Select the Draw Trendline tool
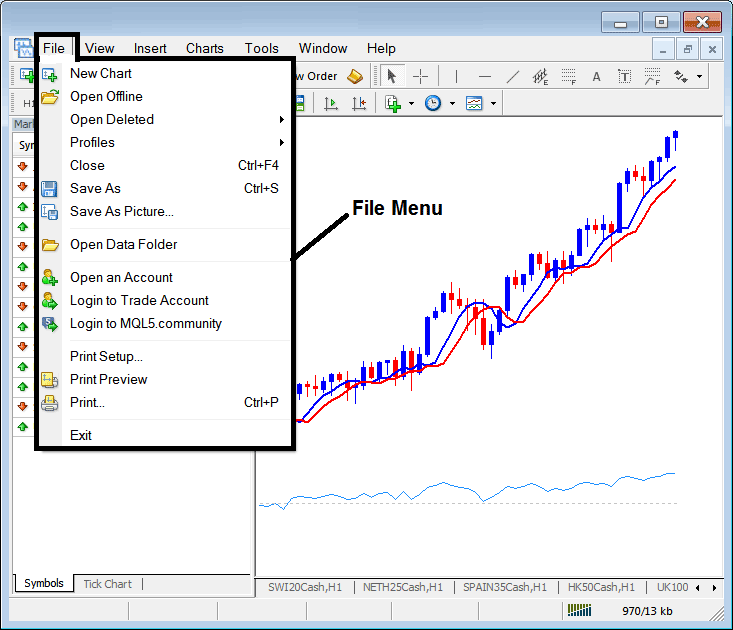This screenshot has height=630, width=733. [x=513, y=76]
